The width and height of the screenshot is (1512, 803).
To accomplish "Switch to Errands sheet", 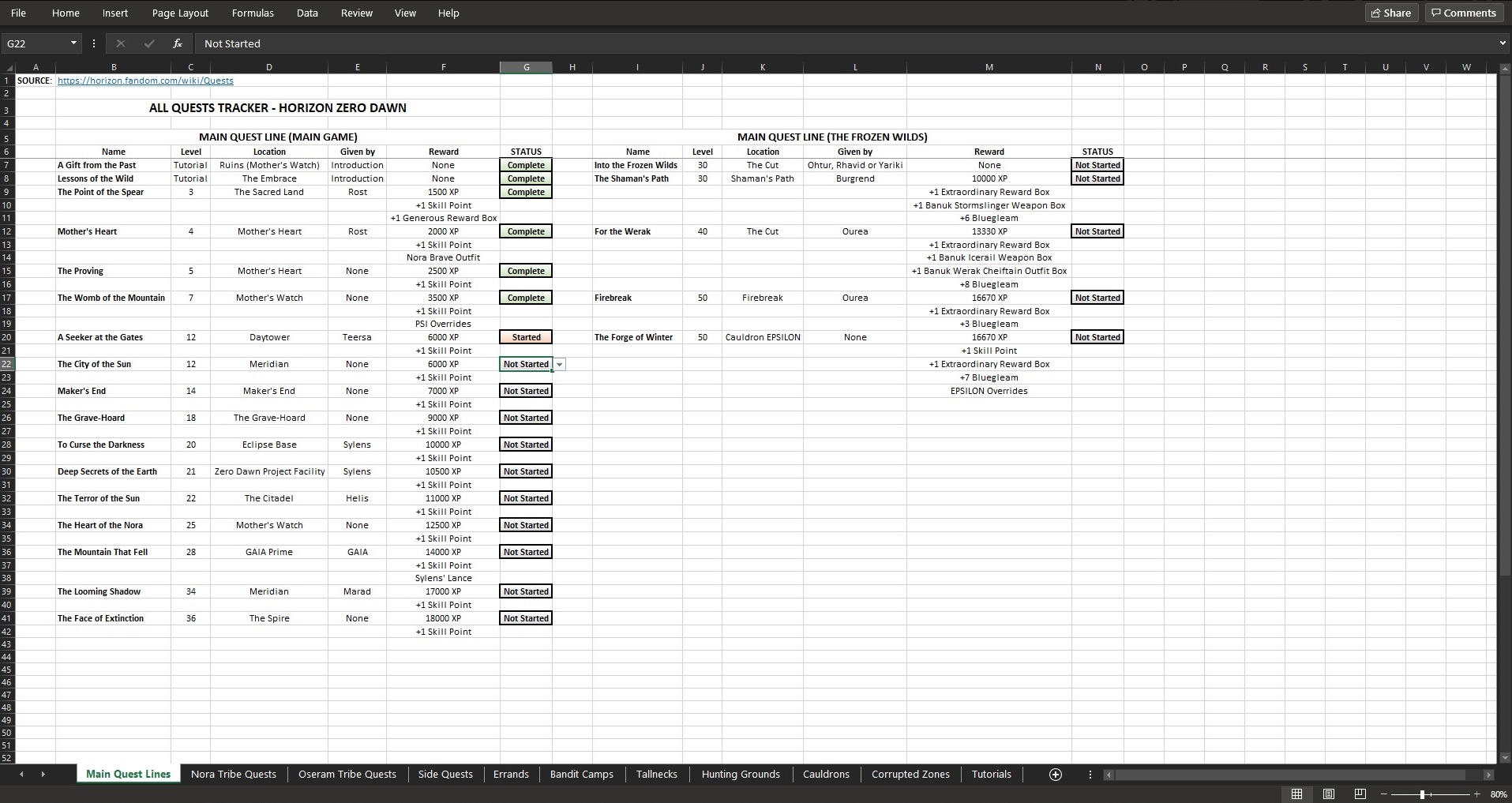I will point(511,775).
